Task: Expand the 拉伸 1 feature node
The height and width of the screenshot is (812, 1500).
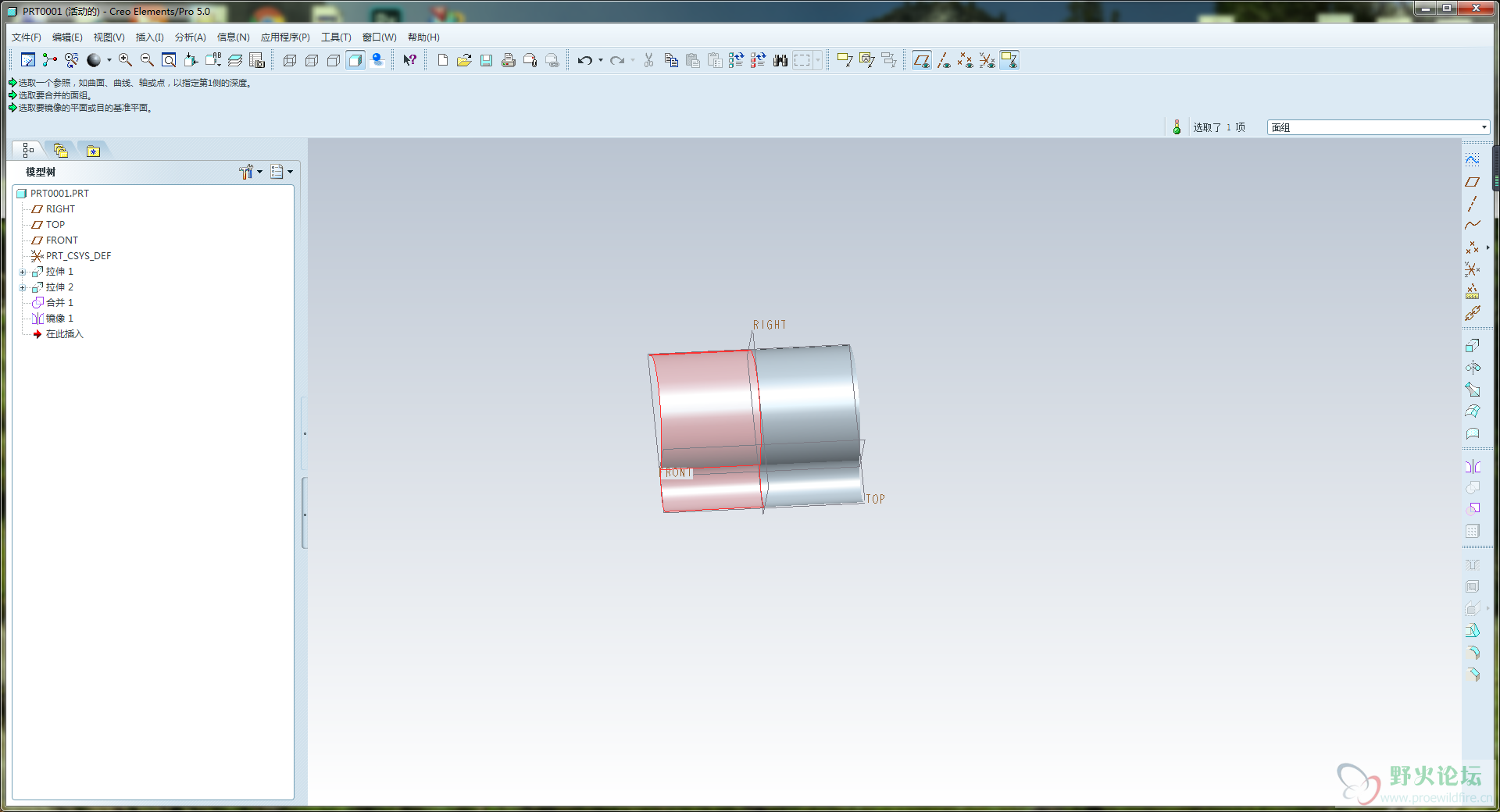Action: pos(23,272)
